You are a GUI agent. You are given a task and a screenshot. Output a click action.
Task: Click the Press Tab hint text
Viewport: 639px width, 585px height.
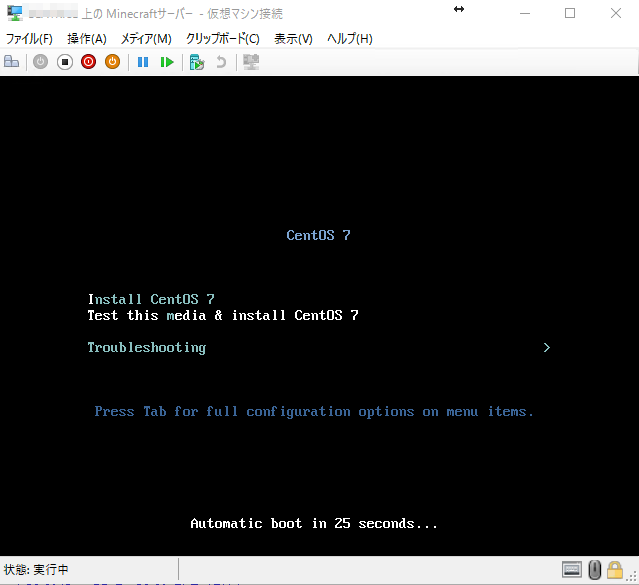[314, 412]
